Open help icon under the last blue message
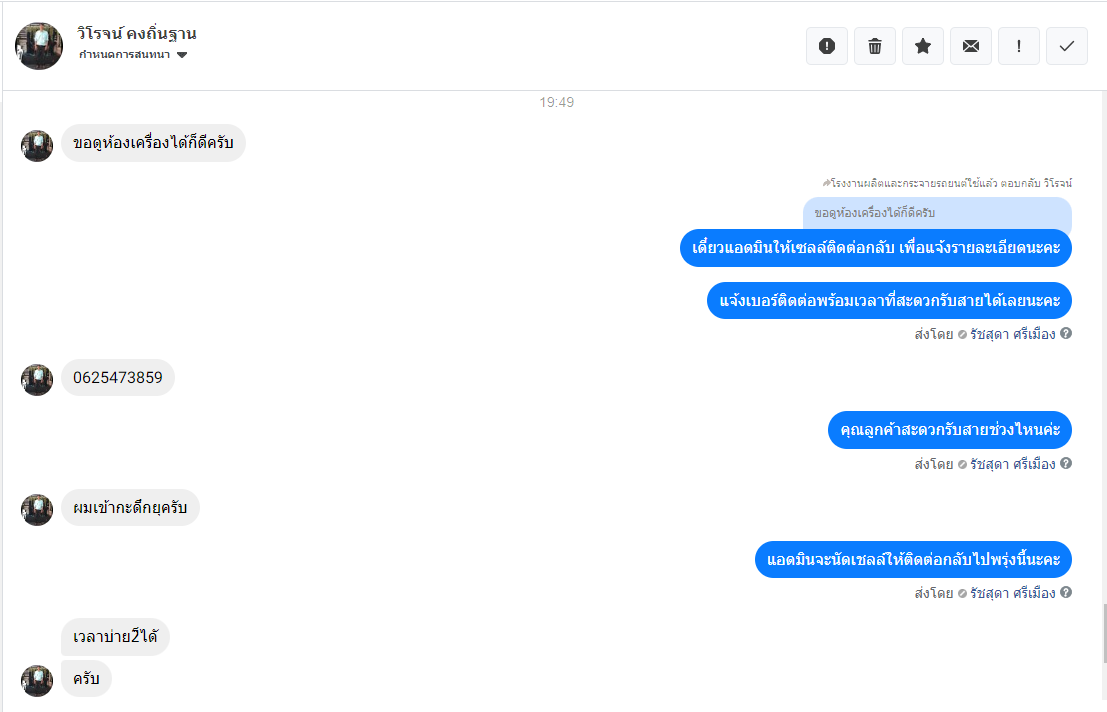Viewport: 1107px width, 712px height. click(1066, 592)
